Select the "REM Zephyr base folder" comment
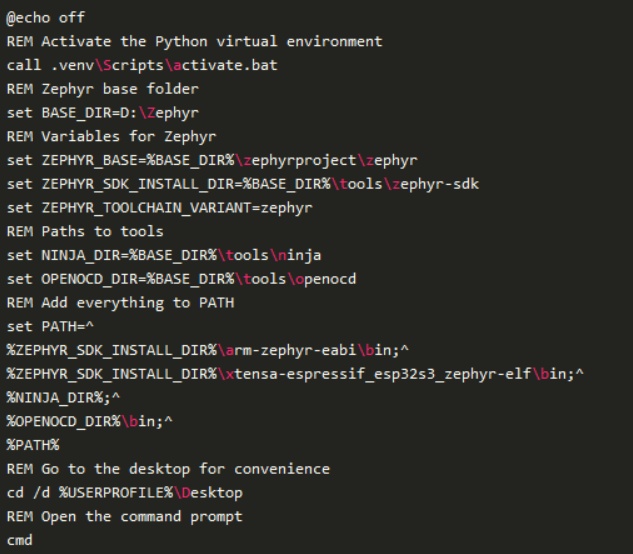The width and height of the screenshot is (633, 554). pos(88,88)
